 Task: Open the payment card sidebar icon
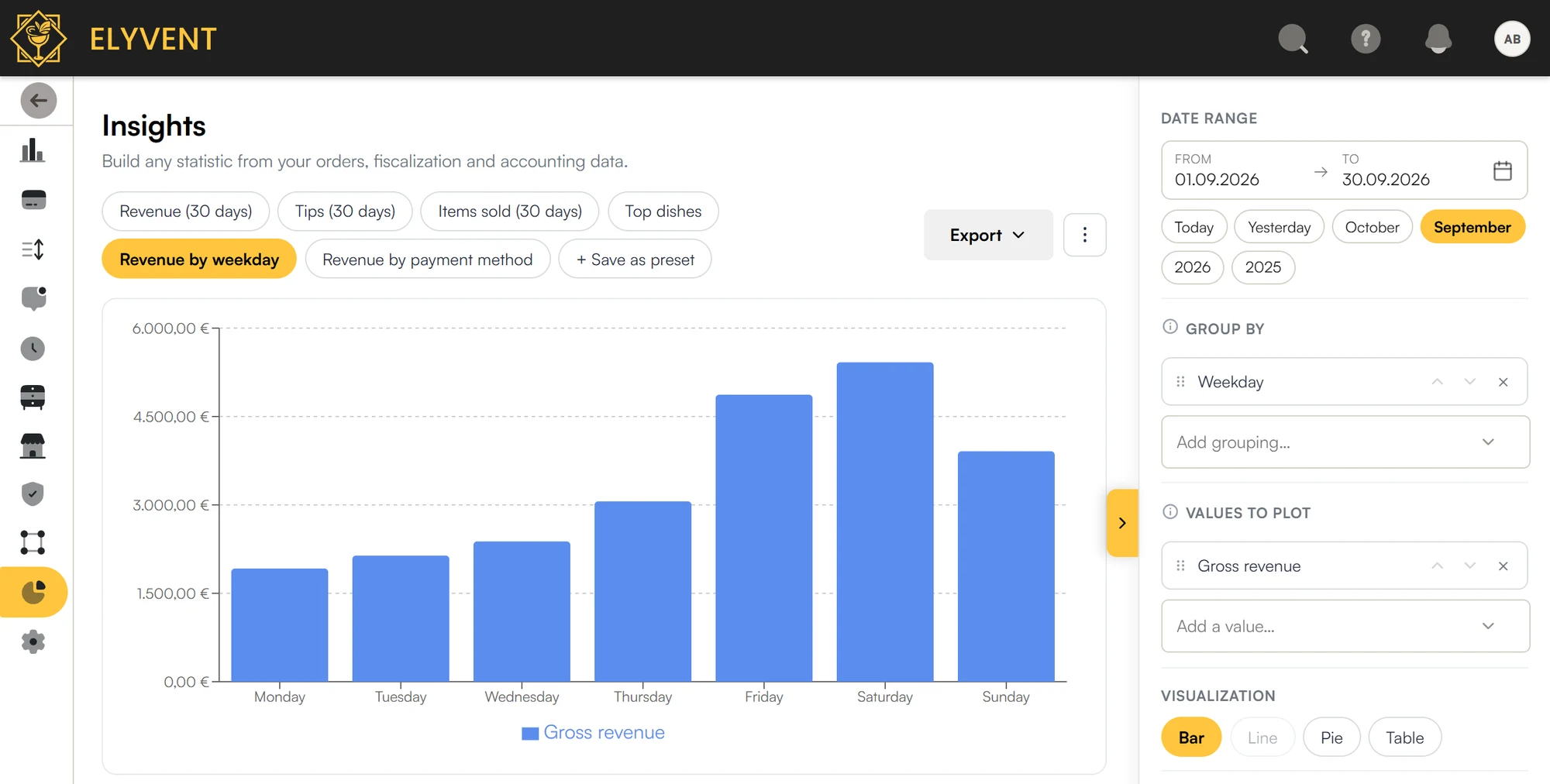pyautogui.click(x=33, y=200)
